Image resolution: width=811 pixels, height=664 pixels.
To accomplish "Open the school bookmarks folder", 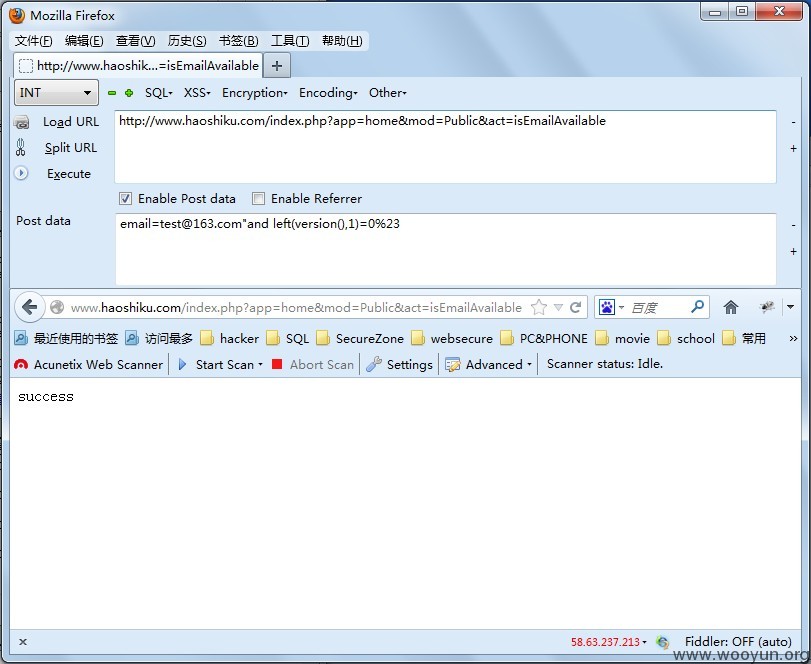I will tap(686, 338).
